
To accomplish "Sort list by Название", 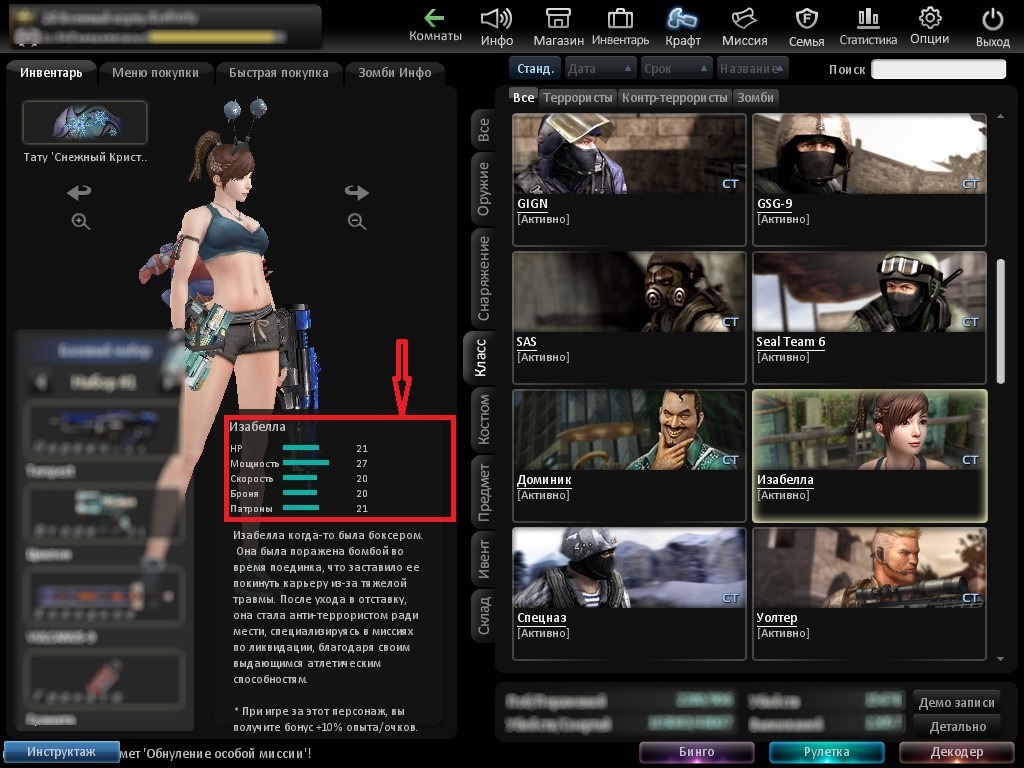I will coord(752,69).
